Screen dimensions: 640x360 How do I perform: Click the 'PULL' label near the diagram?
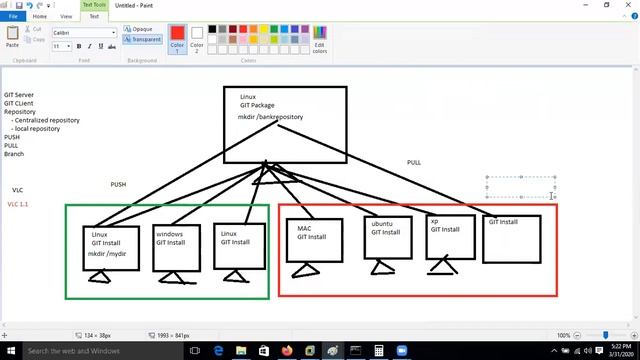414,162
